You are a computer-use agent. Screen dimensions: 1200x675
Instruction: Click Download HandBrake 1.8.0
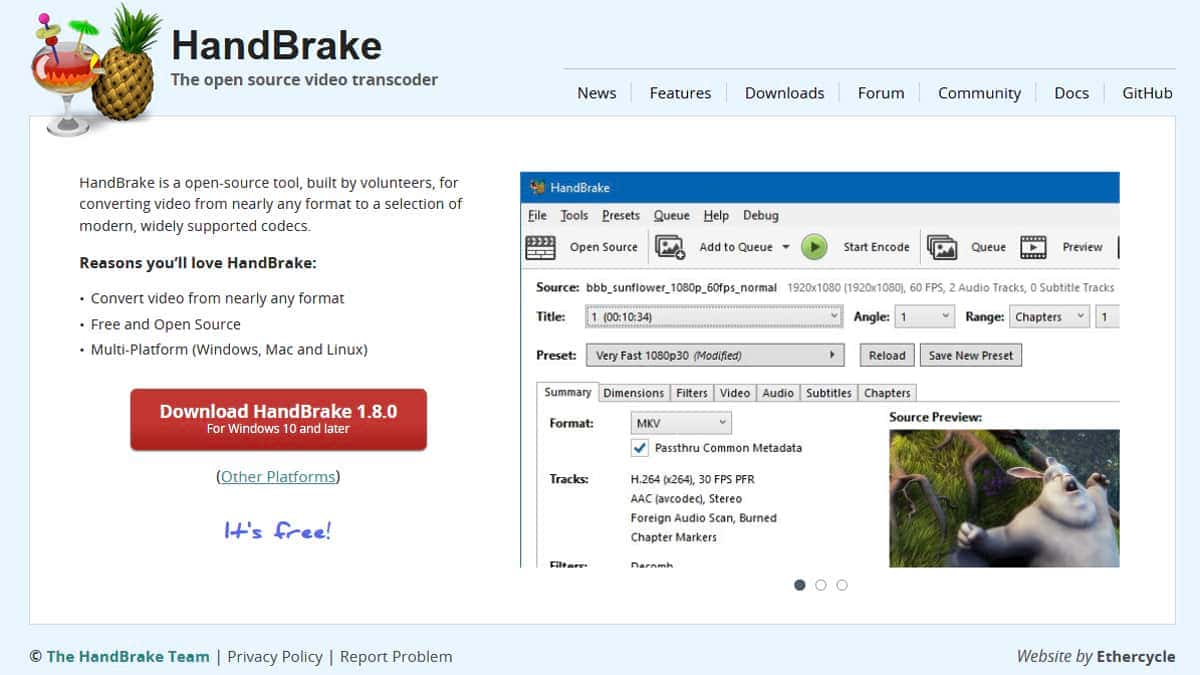point(277,418)
